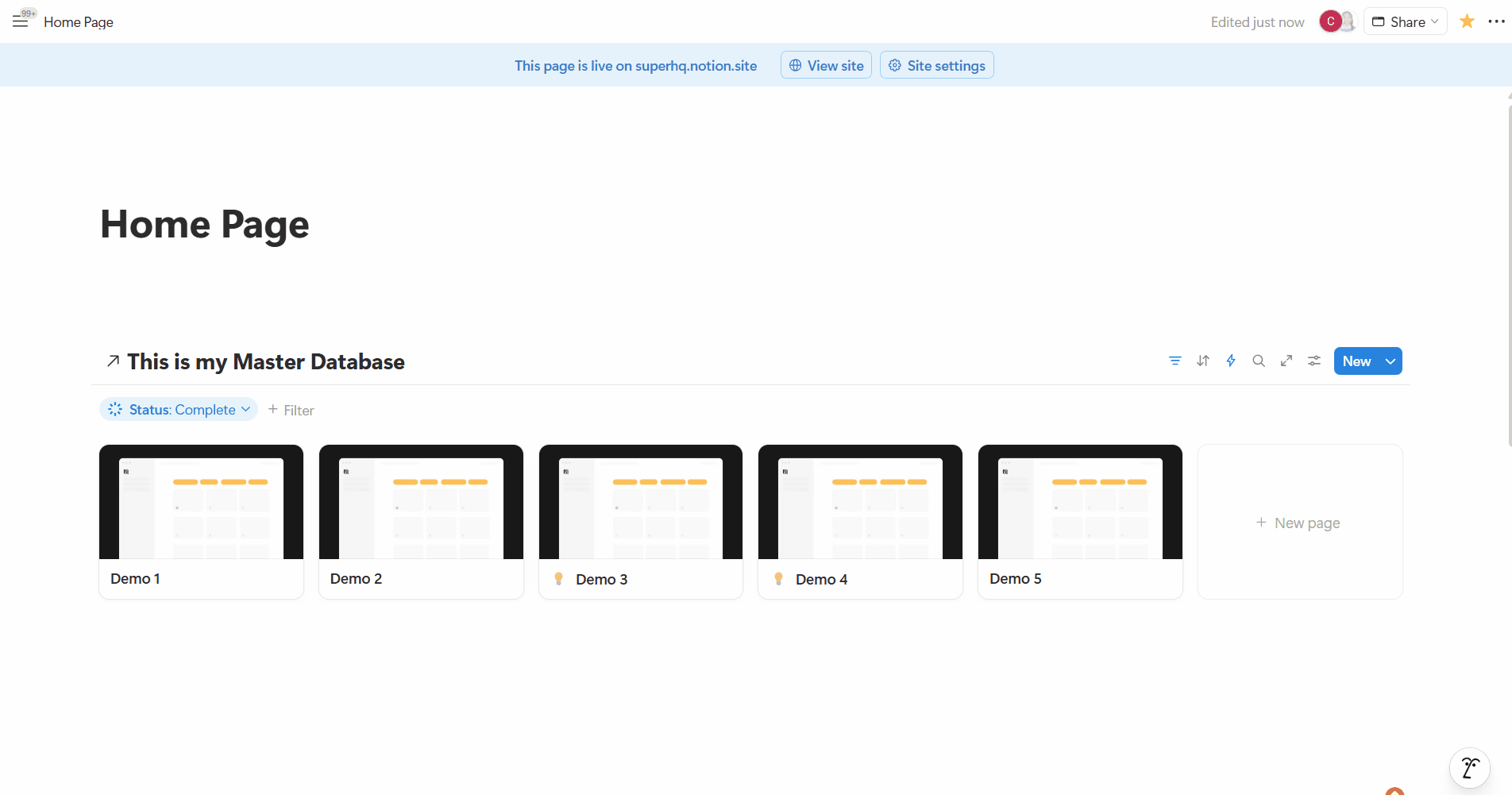The image size is (1512, 795).
Task: Open the Share dropdown
Action: (x=1406, y=21)
